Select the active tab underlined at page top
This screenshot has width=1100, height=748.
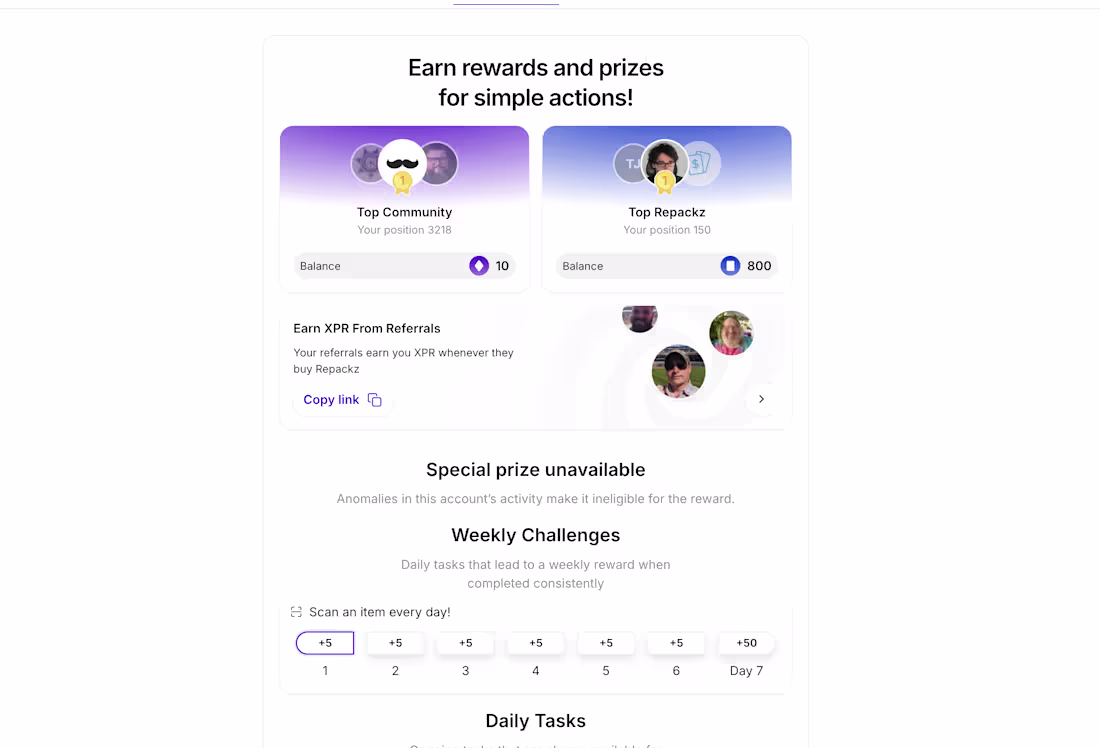[x=506, y=4]
